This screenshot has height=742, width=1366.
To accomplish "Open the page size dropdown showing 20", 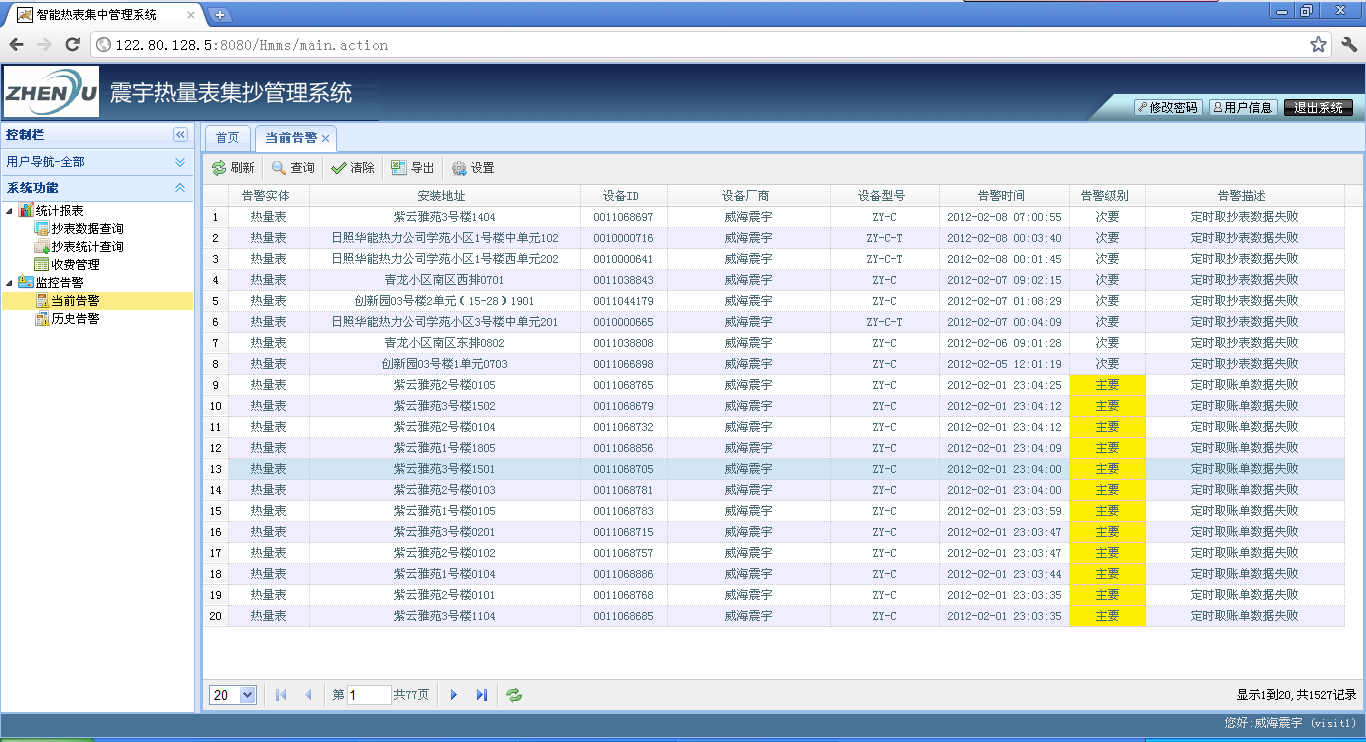I will [233, 695].
